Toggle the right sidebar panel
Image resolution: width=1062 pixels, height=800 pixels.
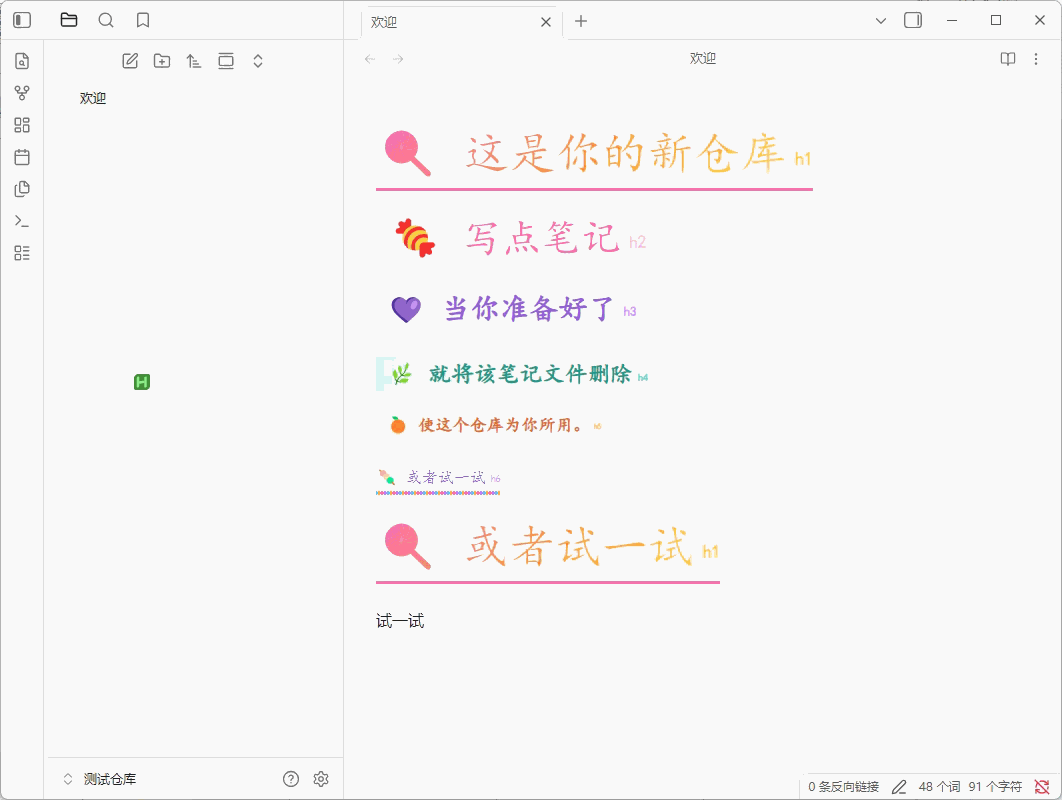[912, 20]
